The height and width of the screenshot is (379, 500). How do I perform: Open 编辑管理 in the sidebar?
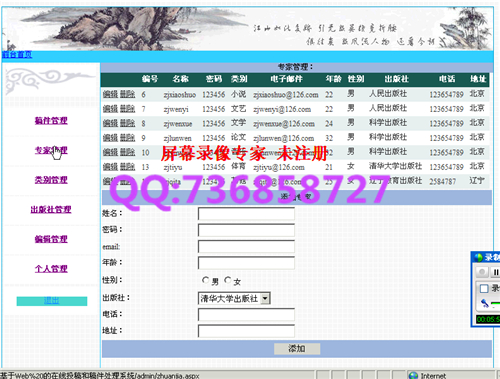click(51, 239)
